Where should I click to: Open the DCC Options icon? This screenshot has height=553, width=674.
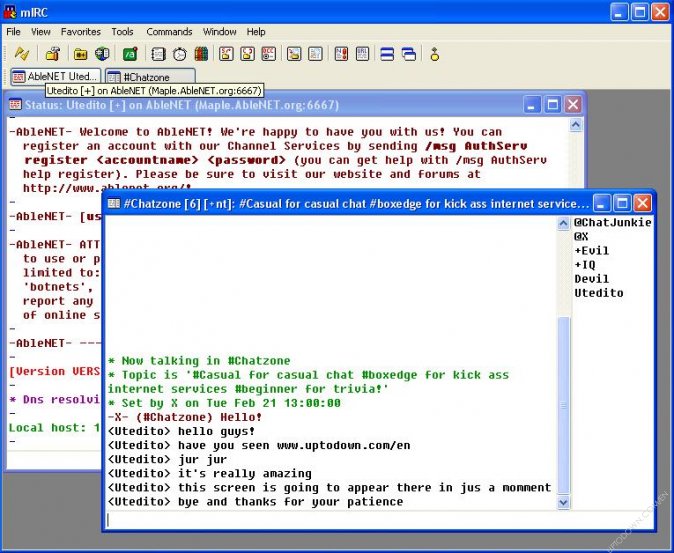click(x=268, y=54)
